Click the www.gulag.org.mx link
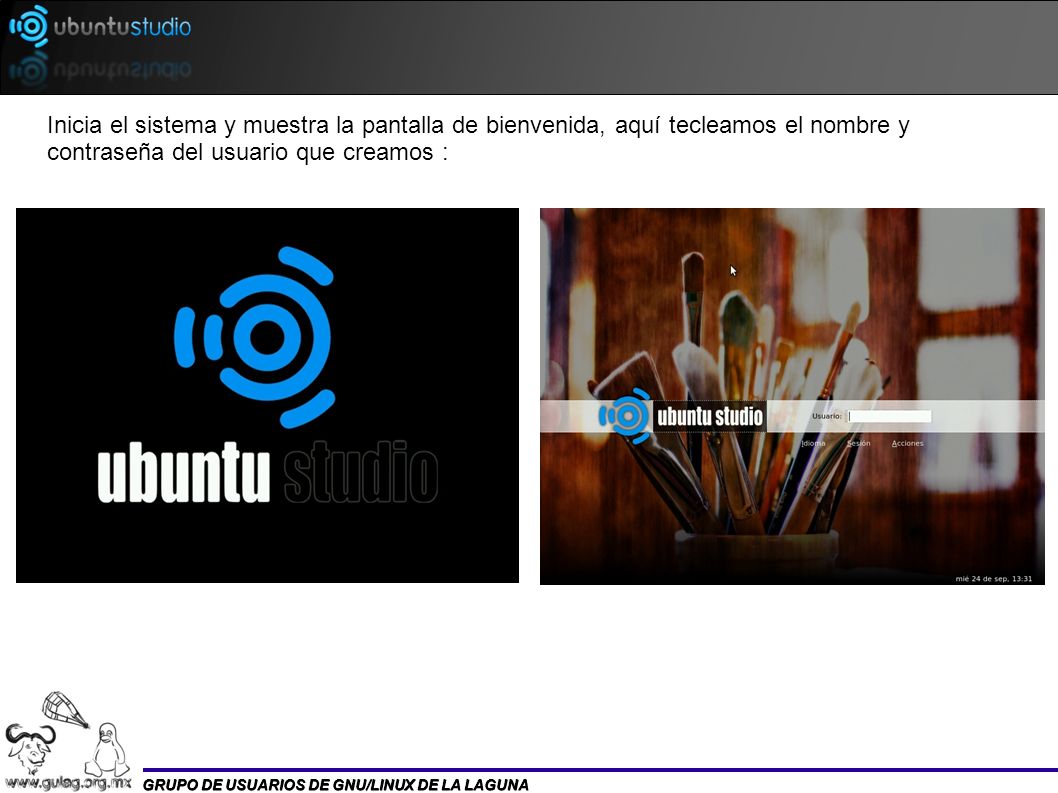 point(68,783)
